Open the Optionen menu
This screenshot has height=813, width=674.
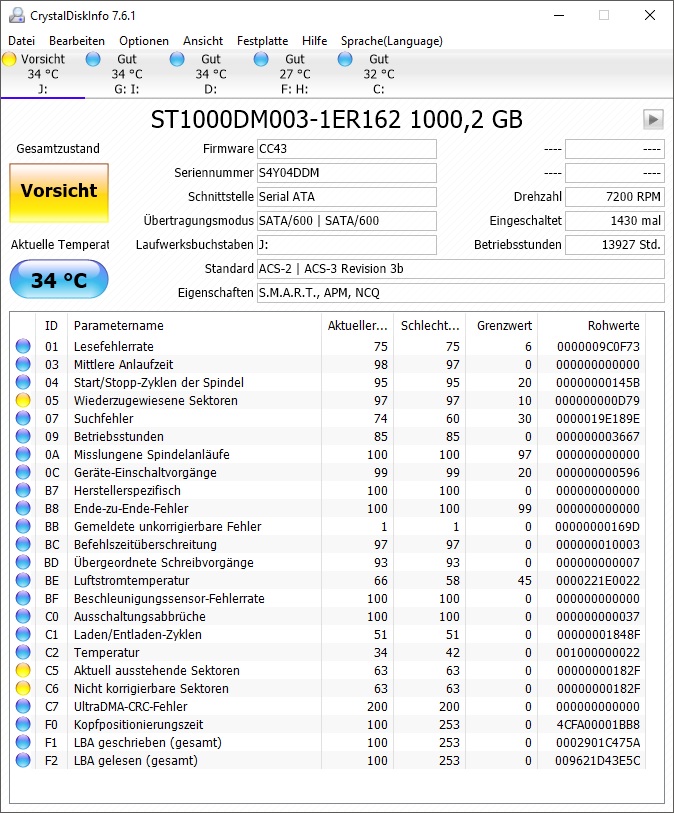(144, 41)
